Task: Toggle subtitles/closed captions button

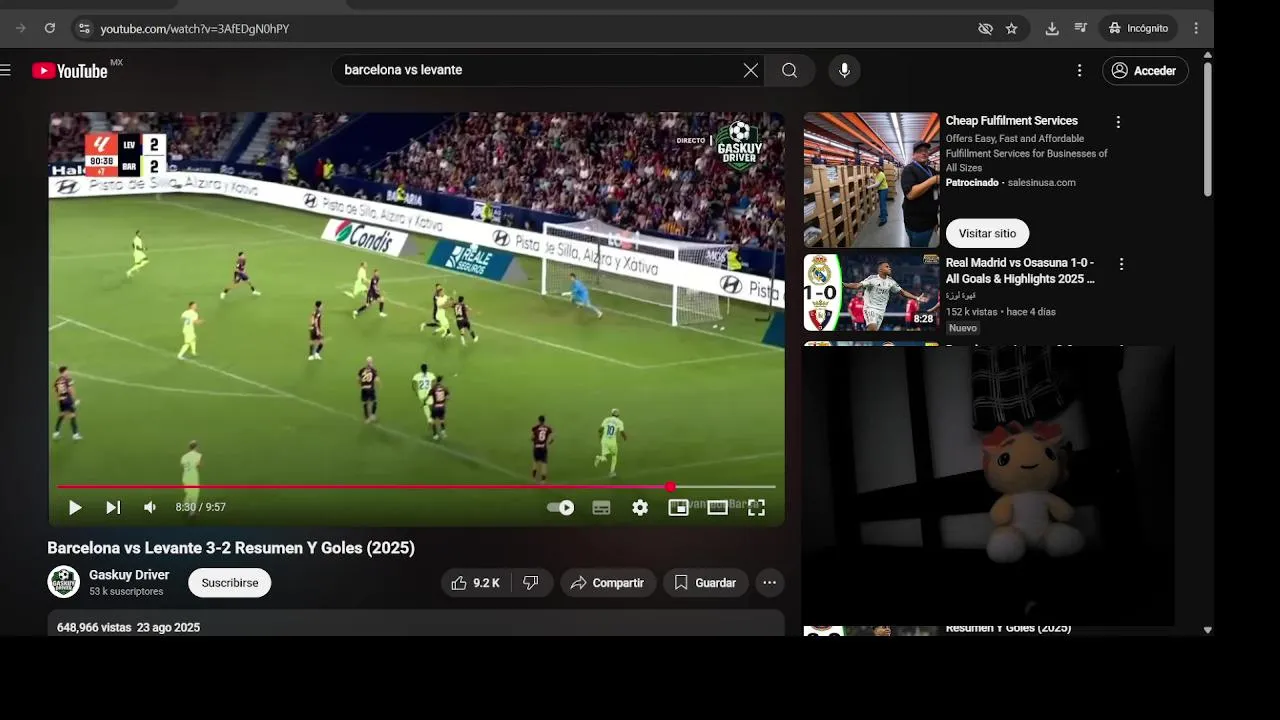Action: 601,508
